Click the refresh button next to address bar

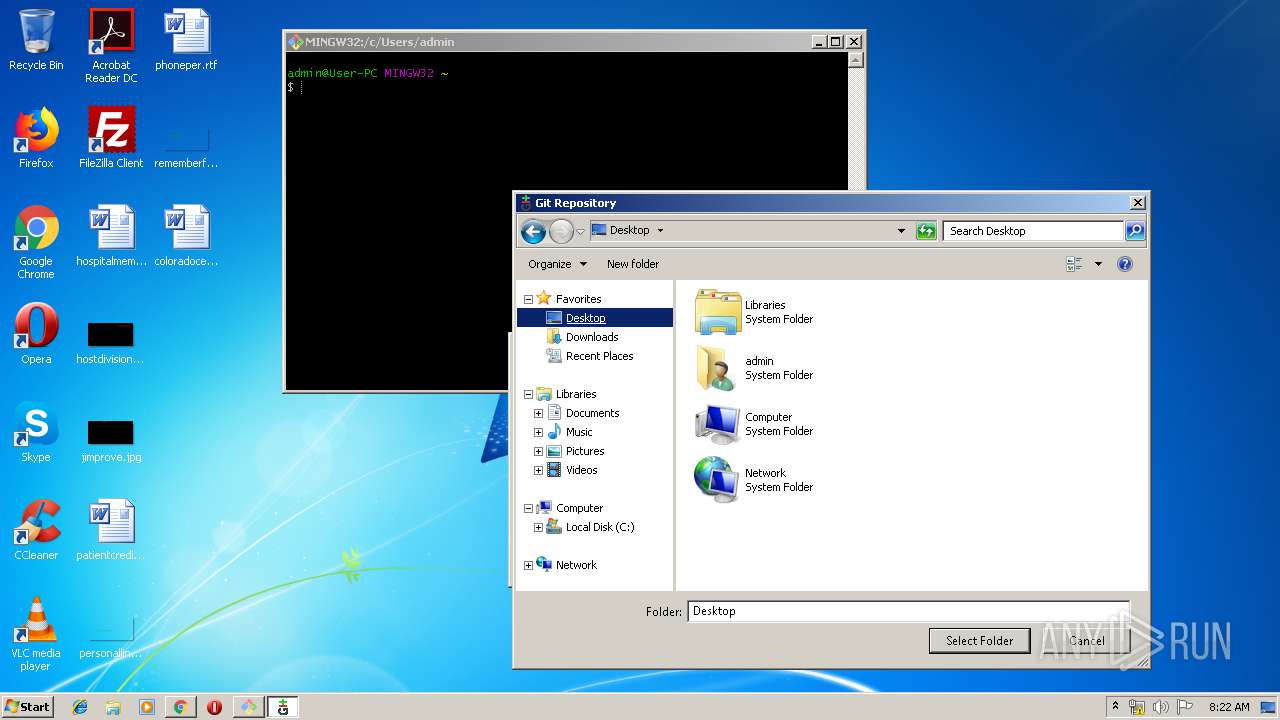[x=926, y=231]
